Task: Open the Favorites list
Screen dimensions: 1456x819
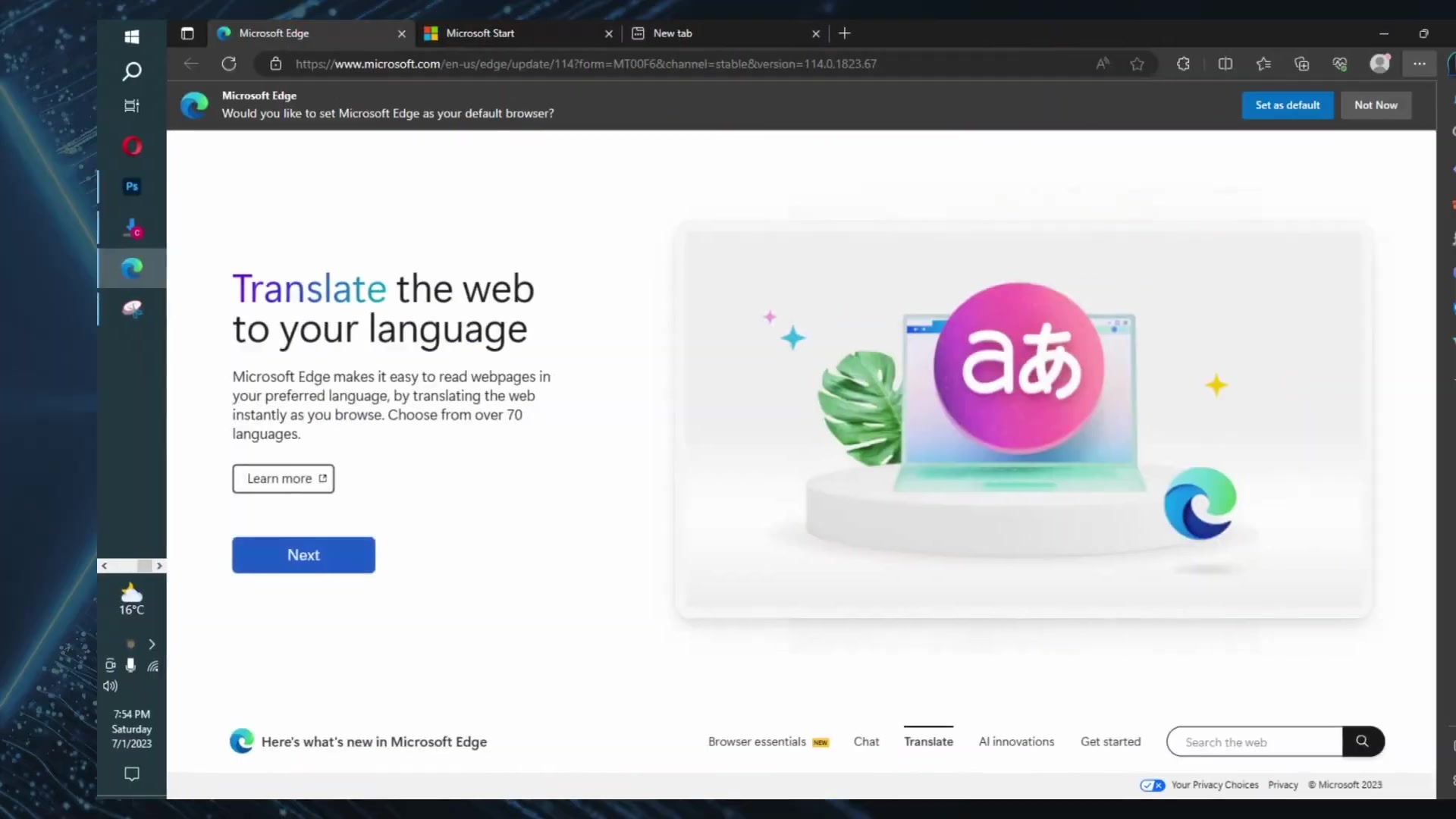Action: [x=1263, y=64]
